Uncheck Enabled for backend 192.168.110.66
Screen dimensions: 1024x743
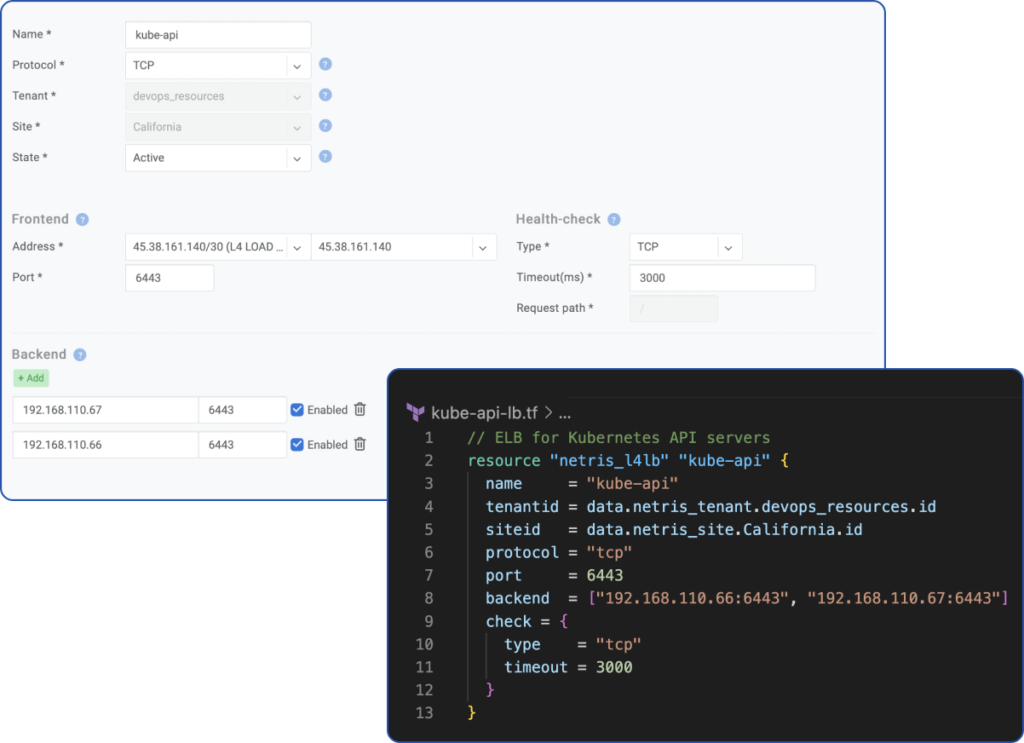click(297, 445)
